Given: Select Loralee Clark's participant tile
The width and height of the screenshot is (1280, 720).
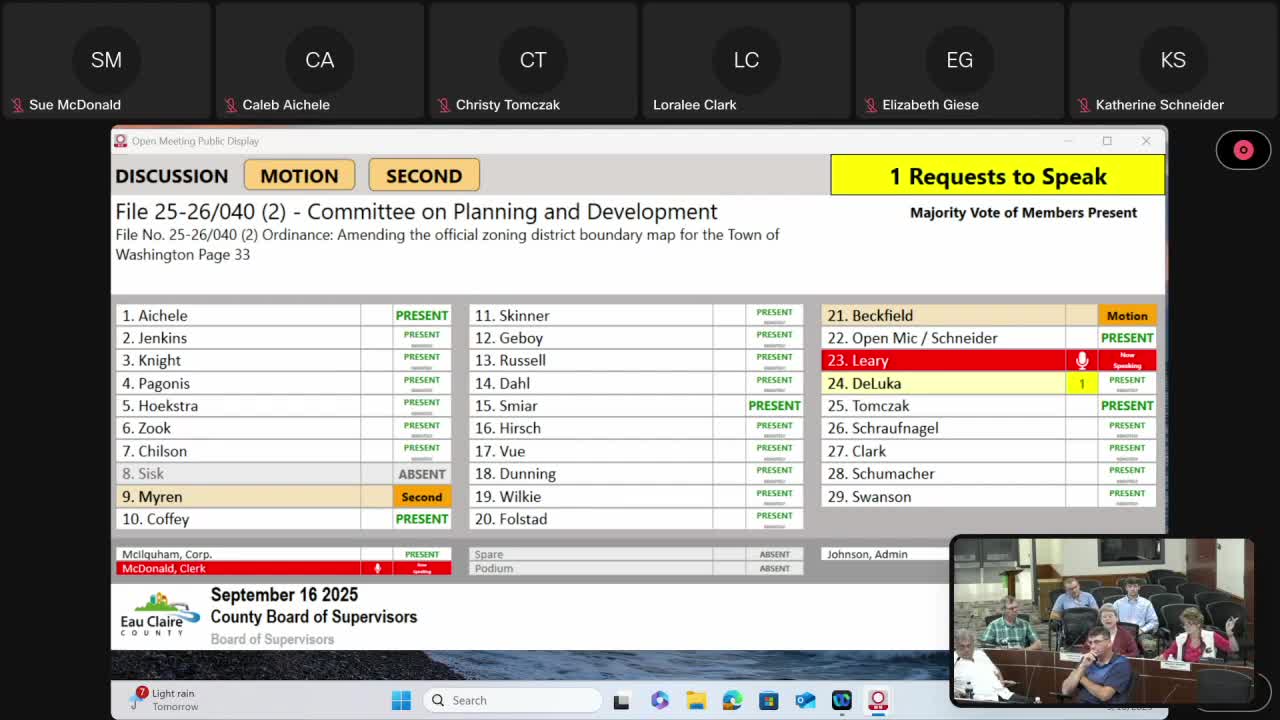Looking at the screenshot, I should [x=746, y=62].
